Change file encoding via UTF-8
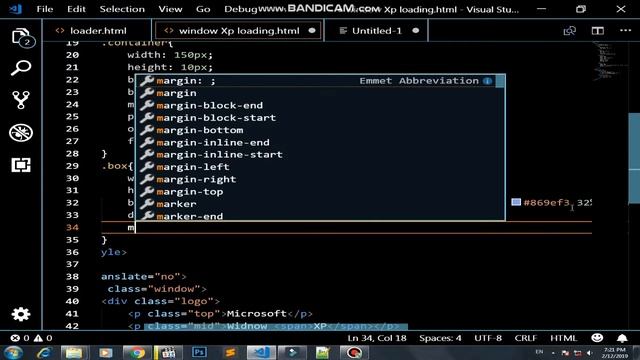640x360 pixels. click(x=488, y=338)
